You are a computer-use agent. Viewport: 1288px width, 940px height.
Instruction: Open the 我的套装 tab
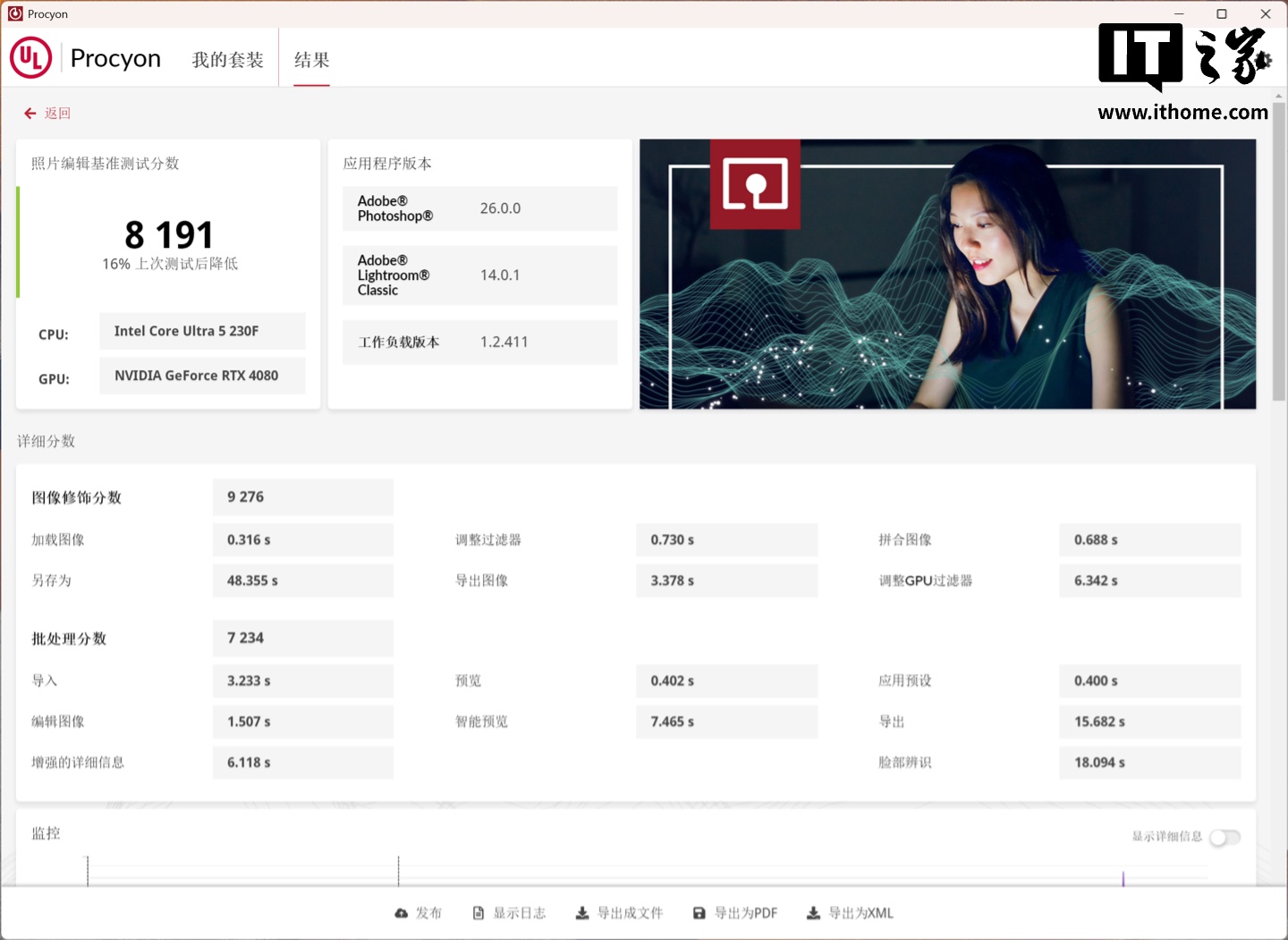pos(227,60)
